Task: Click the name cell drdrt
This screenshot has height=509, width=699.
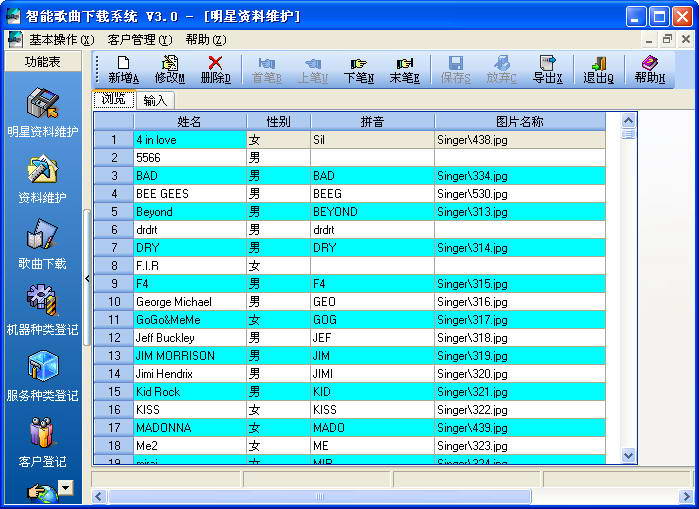Action: click(190, 230)
